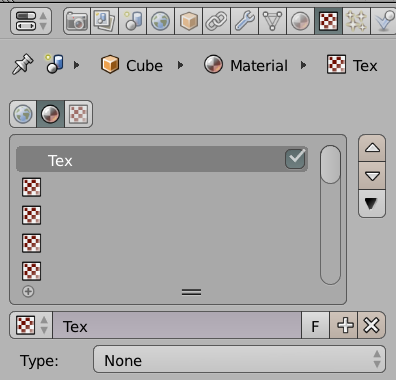Screen dimensions: 396x380
Task: Click the scene icon in the breadcrumb
Action: point(55,63)
